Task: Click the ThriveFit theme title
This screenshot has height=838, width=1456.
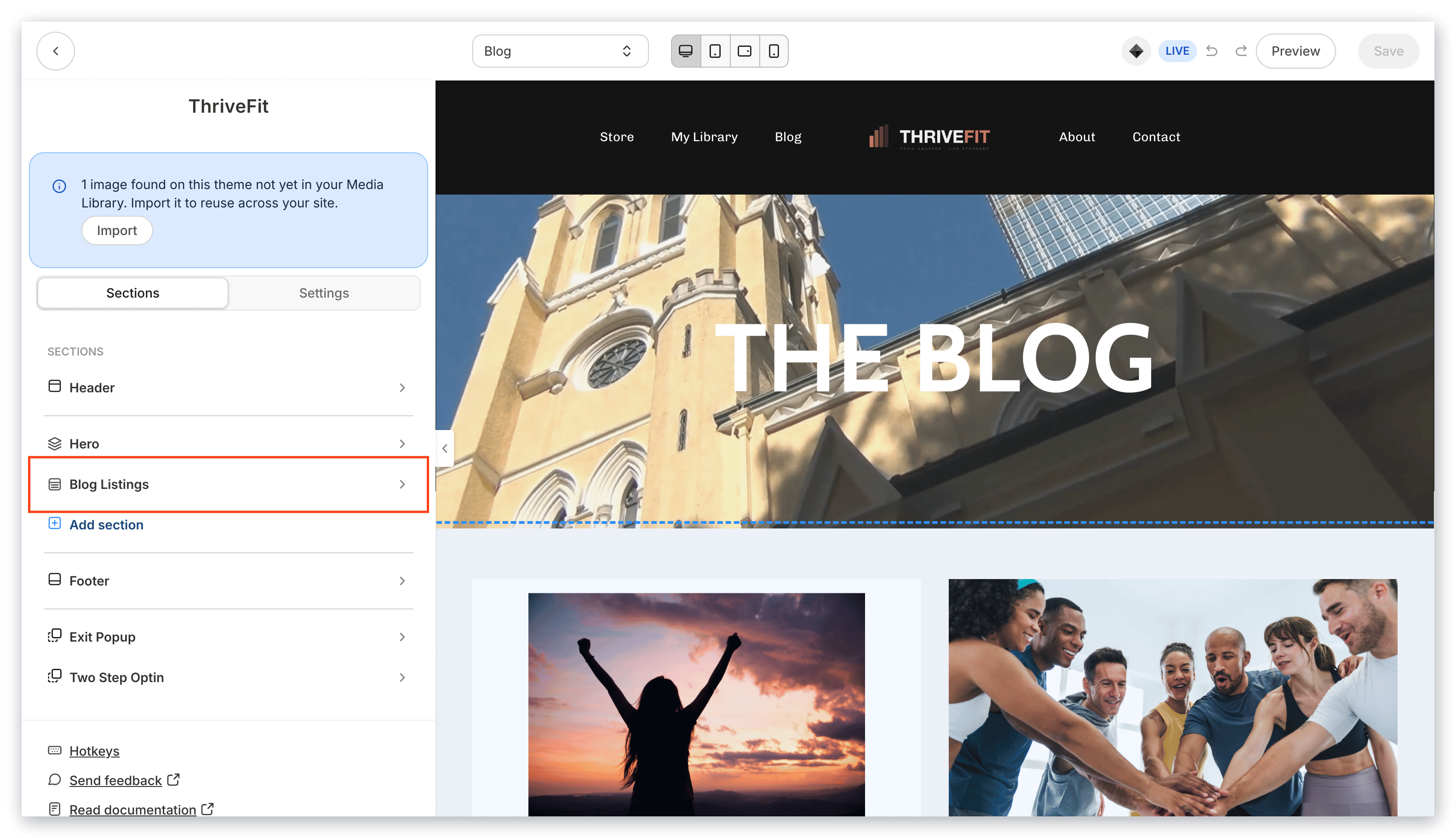Action: pos(229,106)
